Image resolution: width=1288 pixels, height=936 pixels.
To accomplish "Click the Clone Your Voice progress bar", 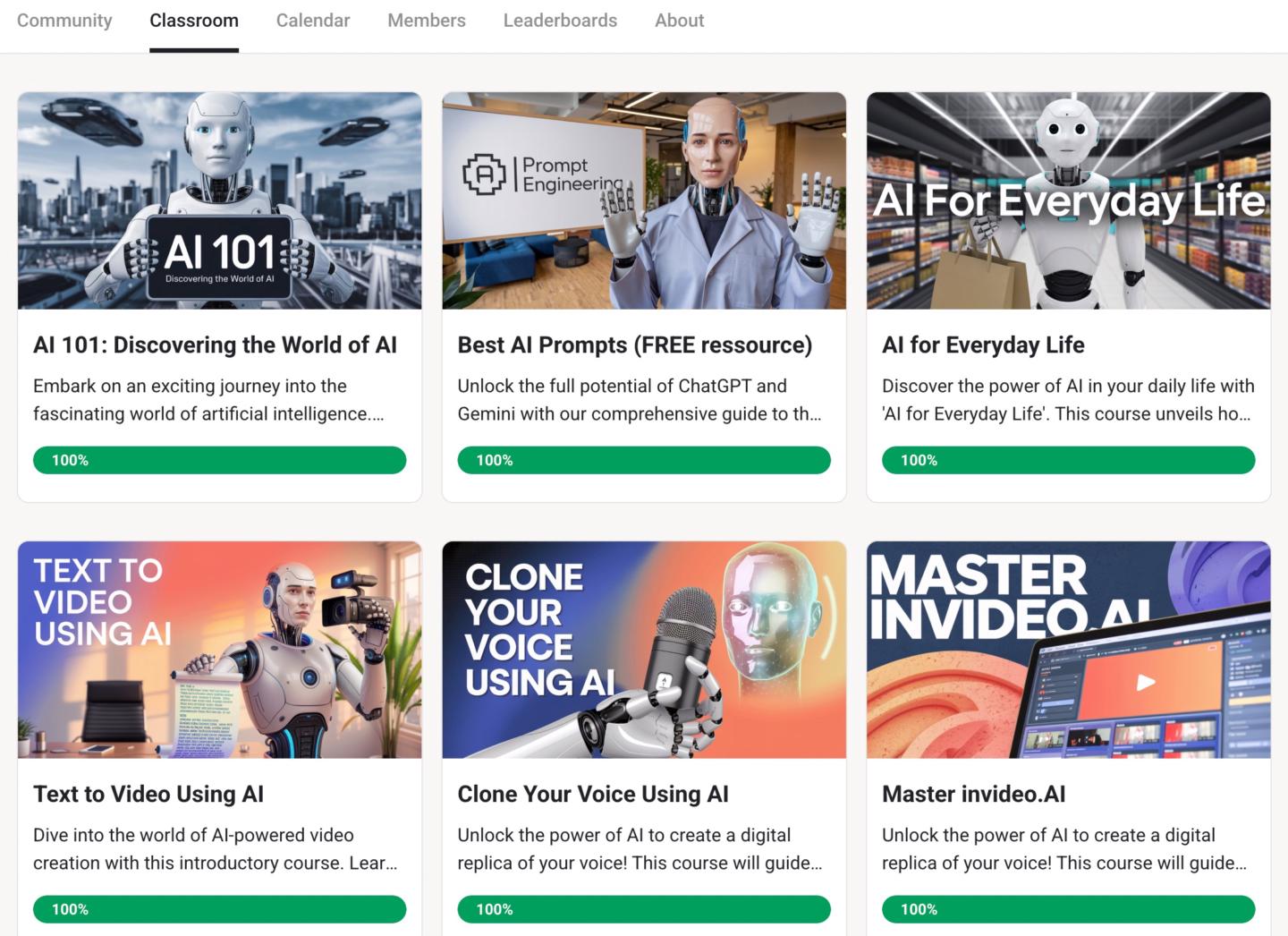I will [x=644, y=909].
